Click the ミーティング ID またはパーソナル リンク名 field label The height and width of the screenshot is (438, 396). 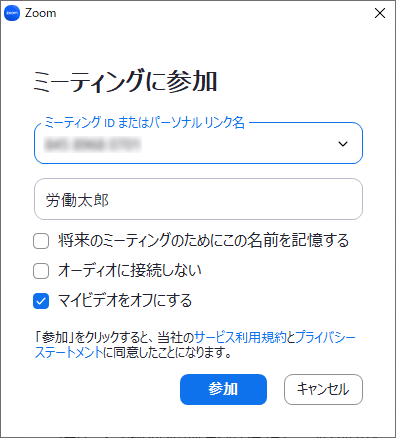(x=144, y=122)
